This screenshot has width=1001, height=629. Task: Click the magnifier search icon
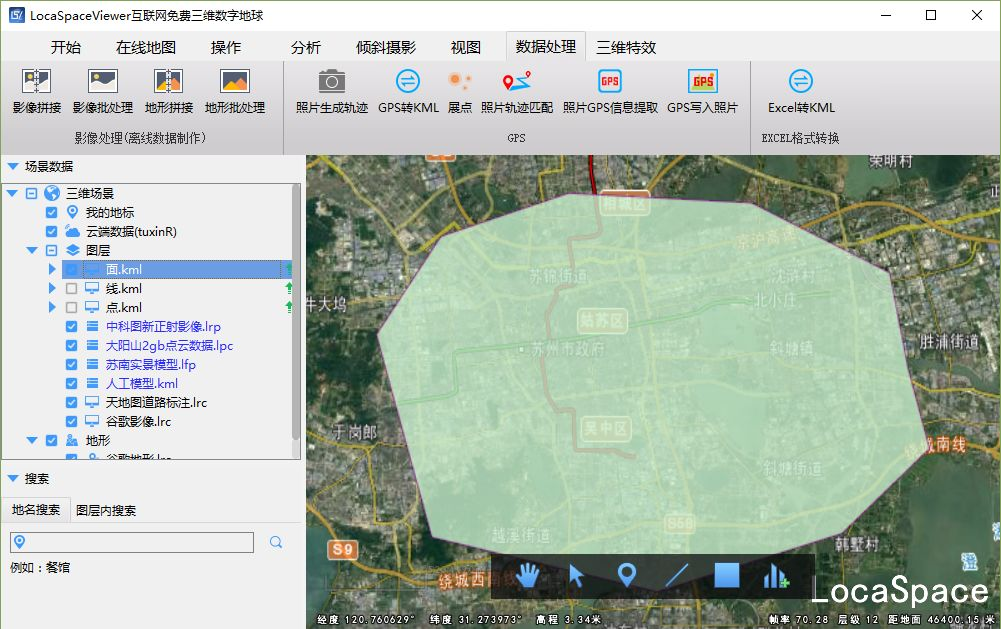[276, 542]
